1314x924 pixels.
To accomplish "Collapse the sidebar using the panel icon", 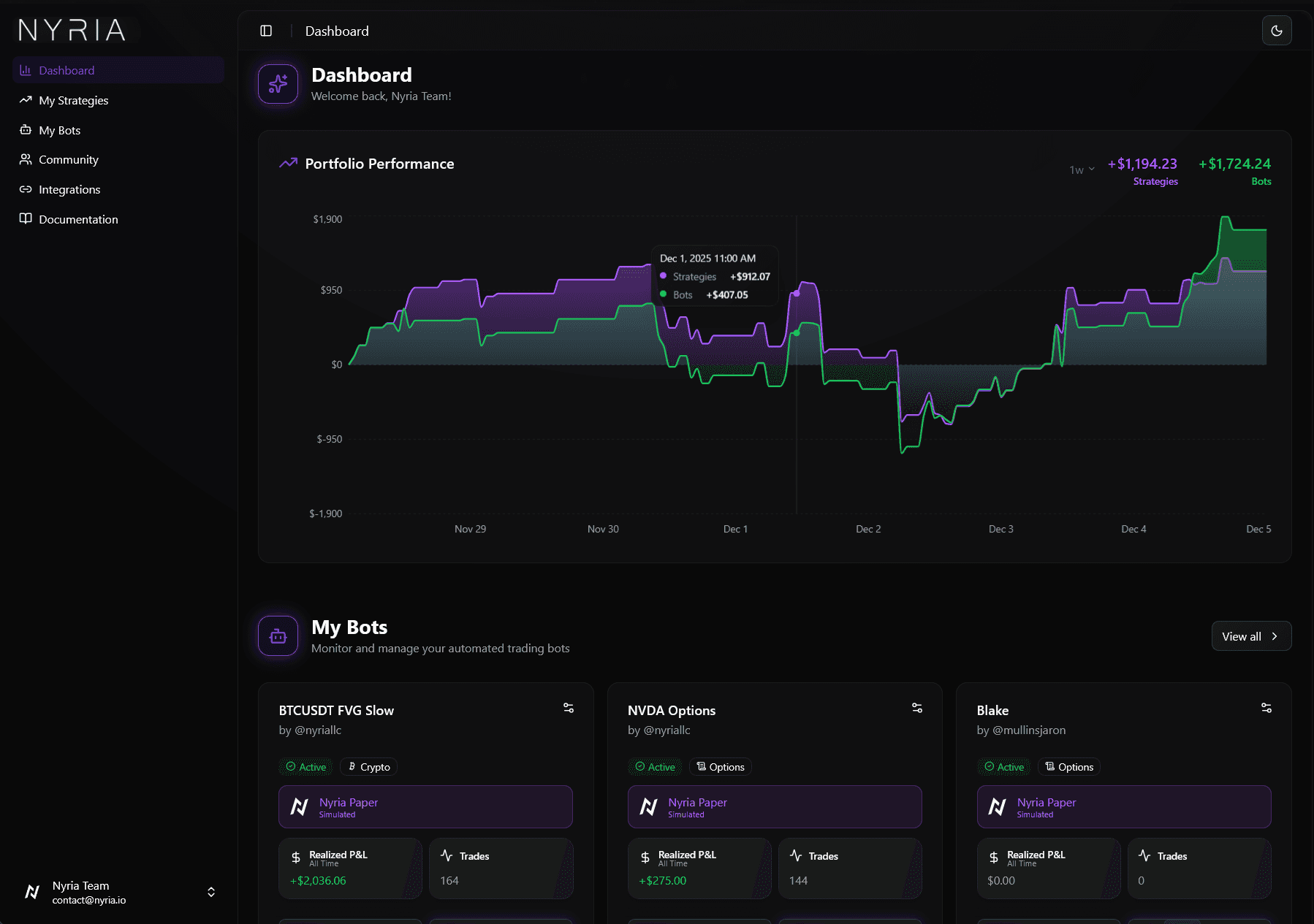I will point(265,31).
